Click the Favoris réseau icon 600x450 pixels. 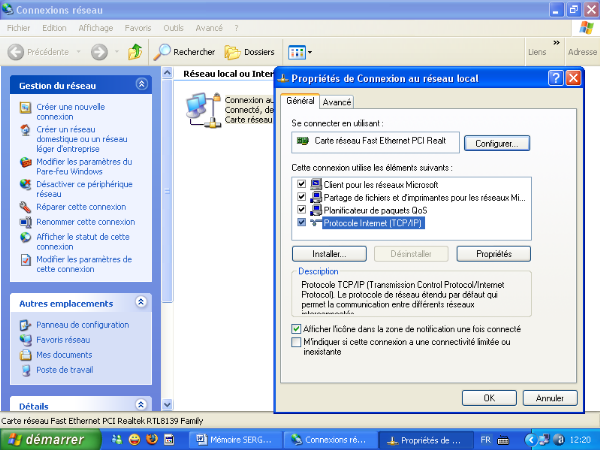point(25,340)
